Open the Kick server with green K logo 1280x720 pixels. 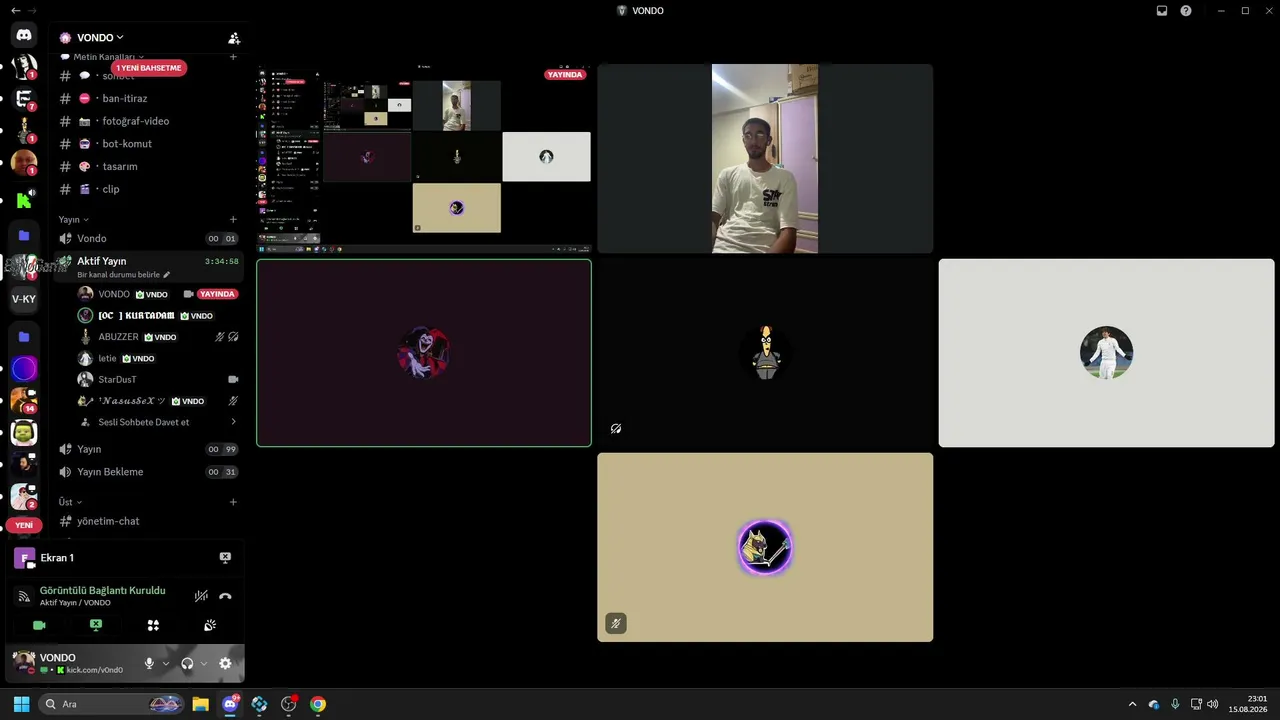click(24, 199)
